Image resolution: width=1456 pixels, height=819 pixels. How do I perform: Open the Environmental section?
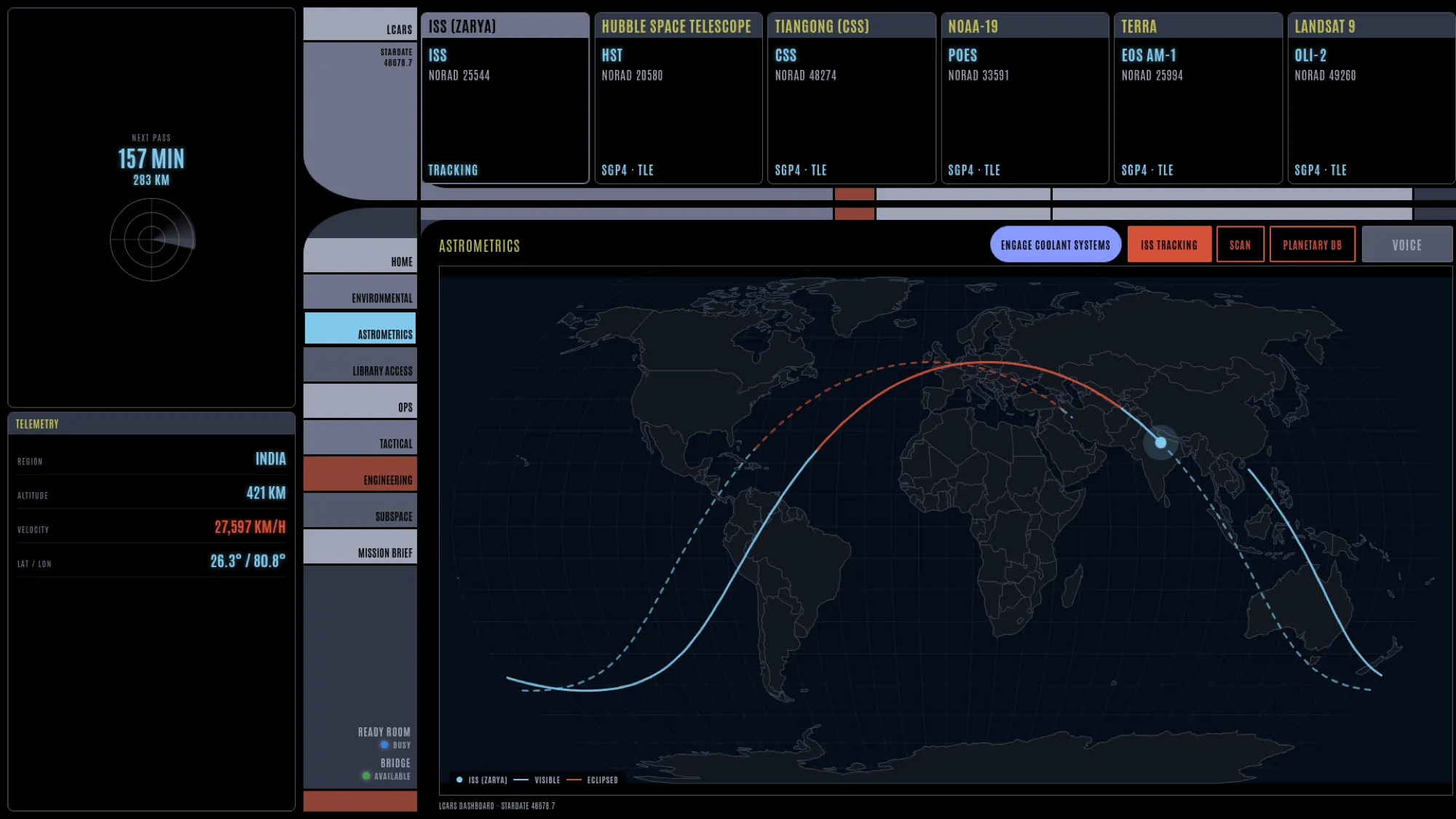(360, 291)
